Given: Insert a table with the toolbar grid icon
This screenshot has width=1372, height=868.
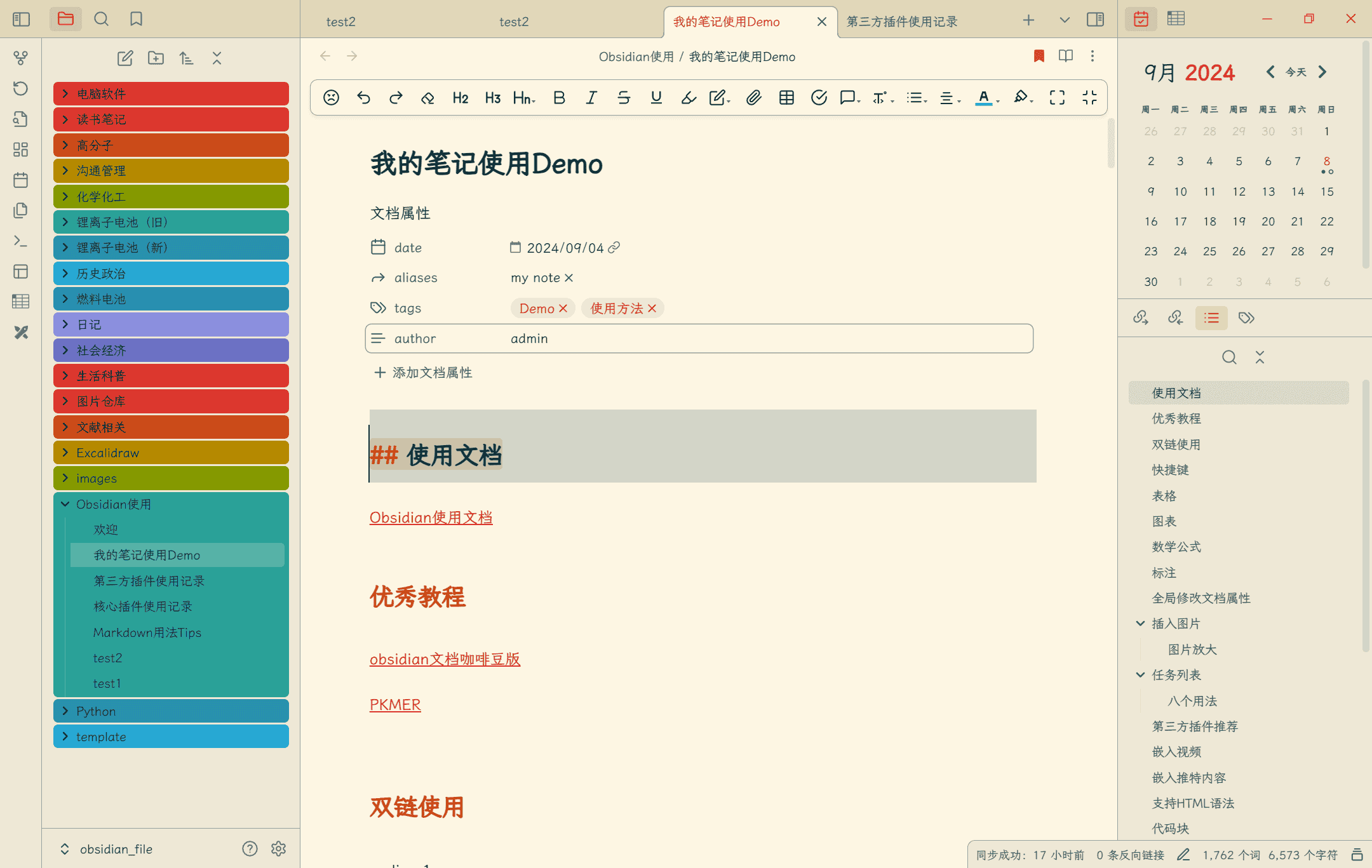Looking at the screenshot, I should pyautogui.click(x=786, y=98).
